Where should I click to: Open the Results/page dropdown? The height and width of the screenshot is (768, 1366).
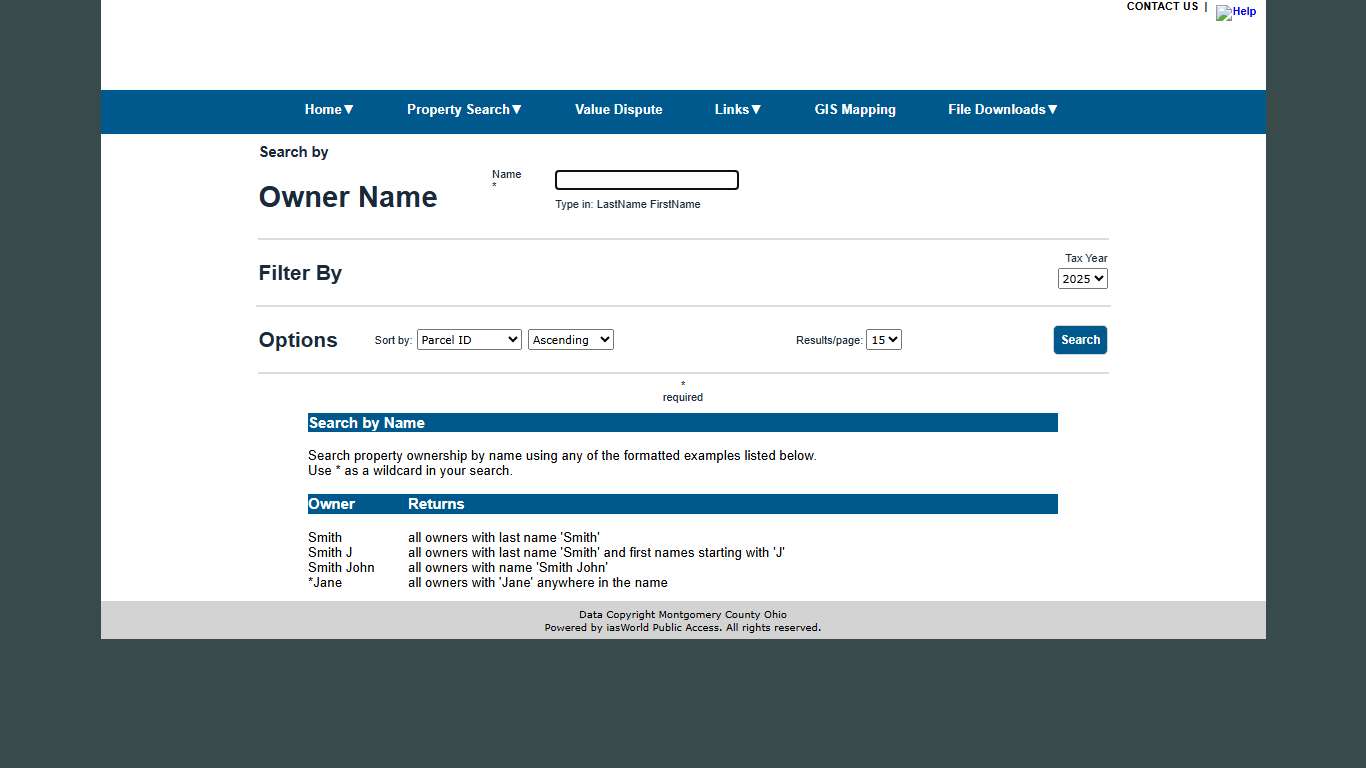(883, 339)
